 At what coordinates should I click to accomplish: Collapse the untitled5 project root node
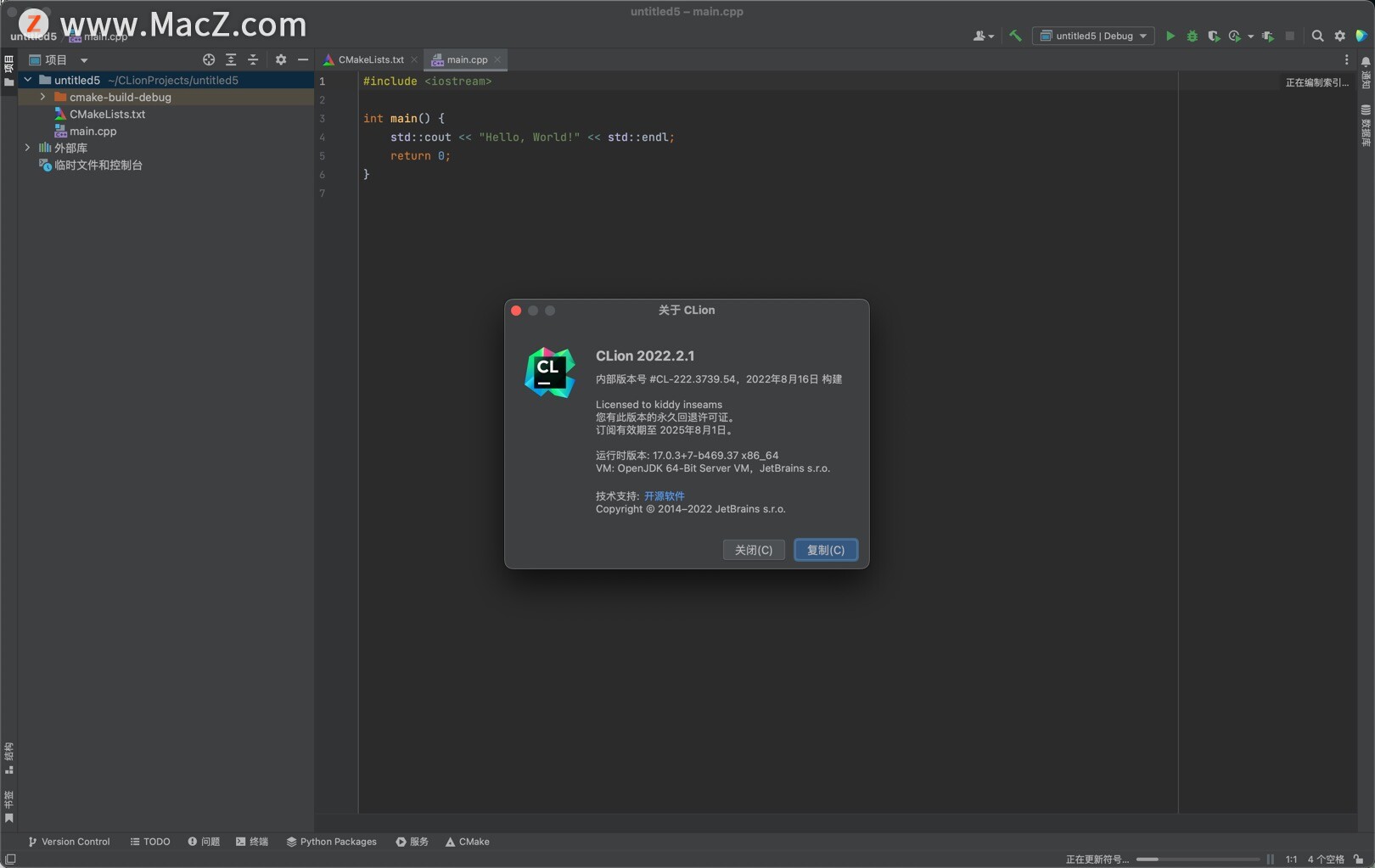click(x=28, y=80)
